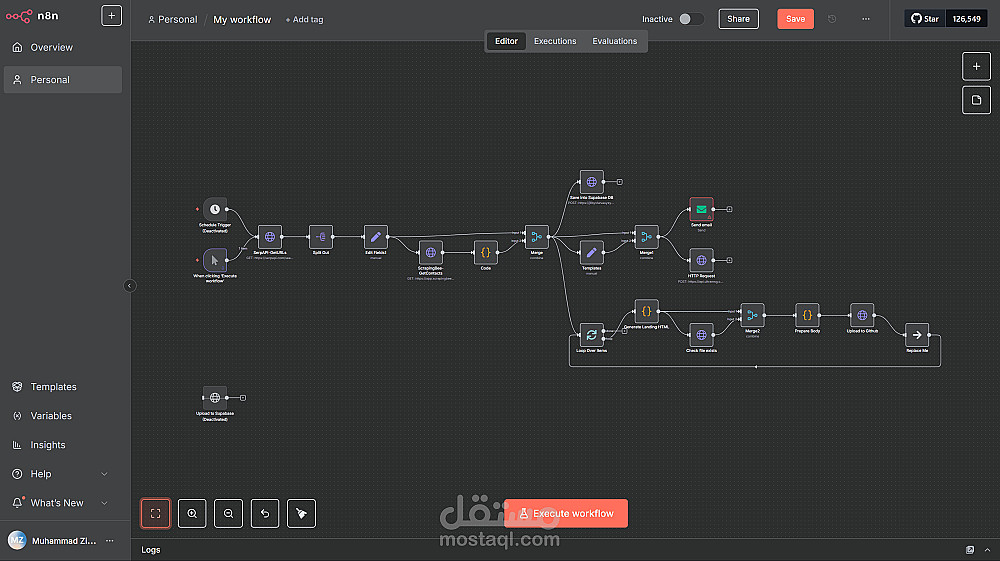This screenshot has width=1000, height=561.
Task: Select the Loop Over Items node
Action: coord(591,335)
